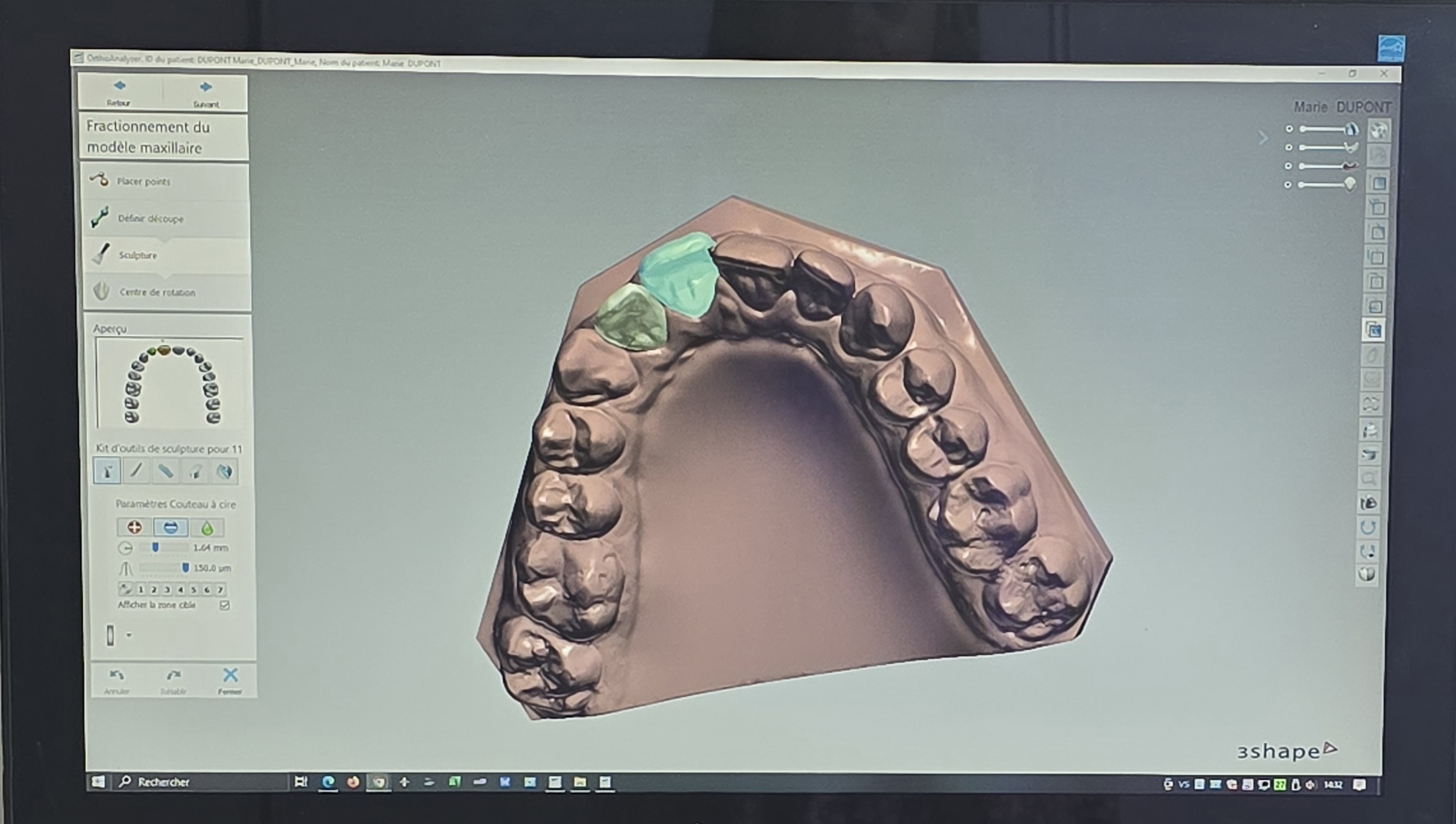Choose wax knife preset 2
The width and height of the screenshot is (1456, 824).
pos(154,590)
